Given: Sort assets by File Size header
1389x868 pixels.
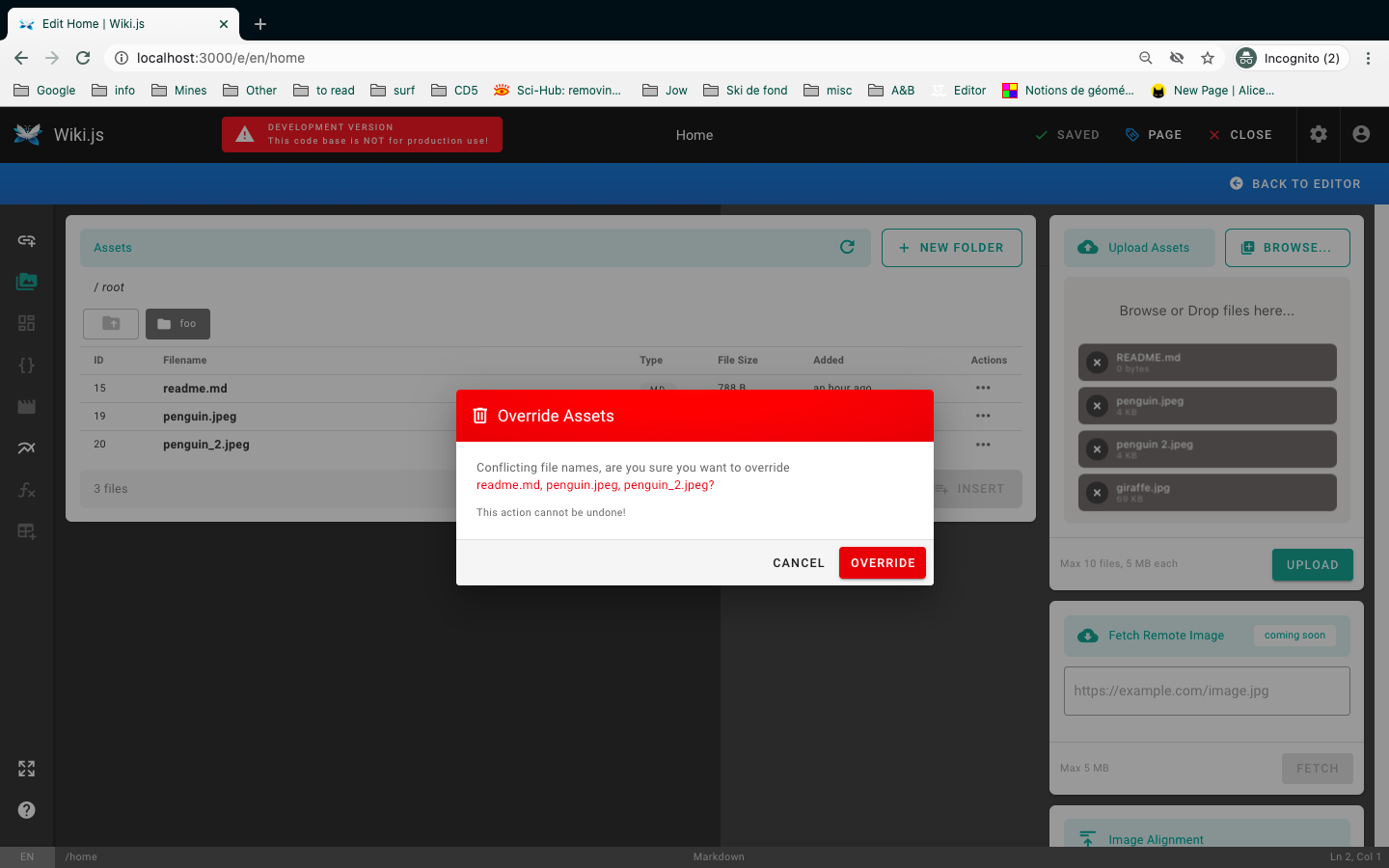Looking at the screenshot, I should 738,361.
